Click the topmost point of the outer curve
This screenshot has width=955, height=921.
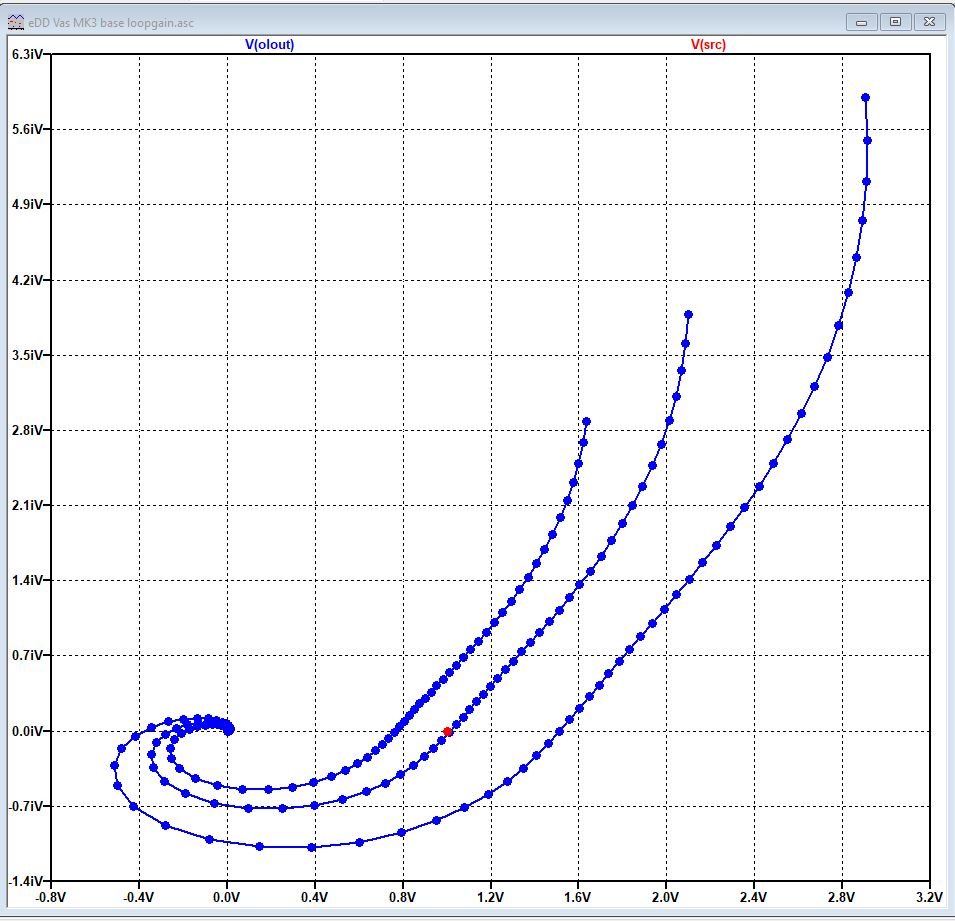[x=865, y=97]
